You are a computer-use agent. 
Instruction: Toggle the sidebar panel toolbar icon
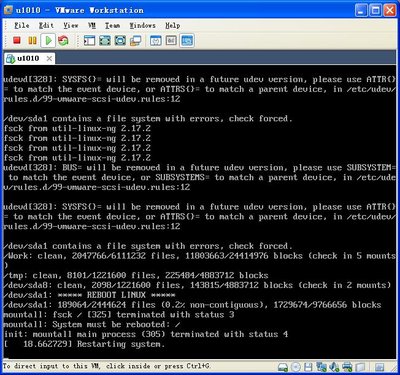(89, 41)
